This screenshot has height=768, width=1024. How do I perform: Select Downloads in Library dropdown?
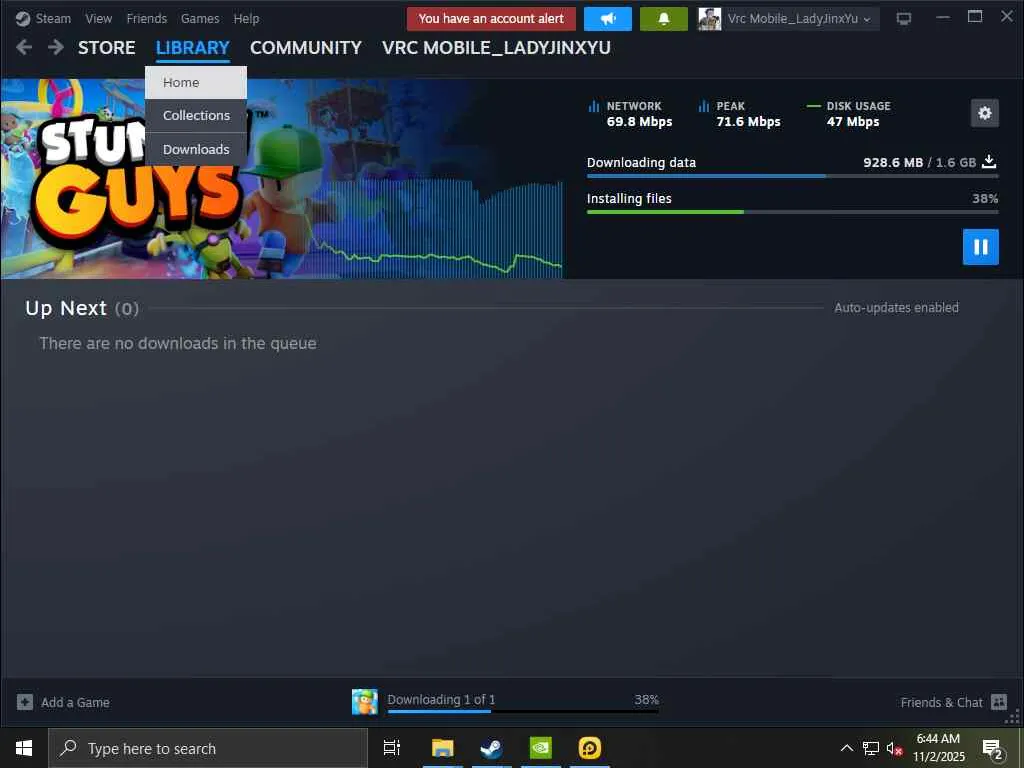pos(196,149)
